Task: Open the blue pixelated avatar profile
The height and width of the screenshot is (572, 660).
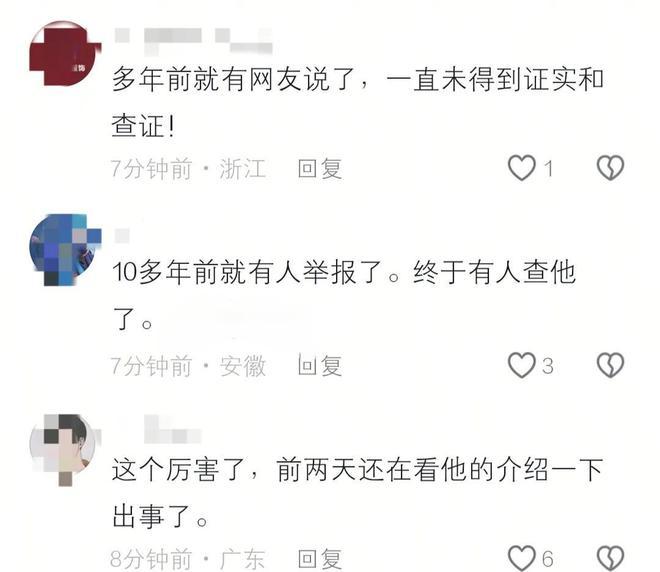Action: (x=64, y=250)
